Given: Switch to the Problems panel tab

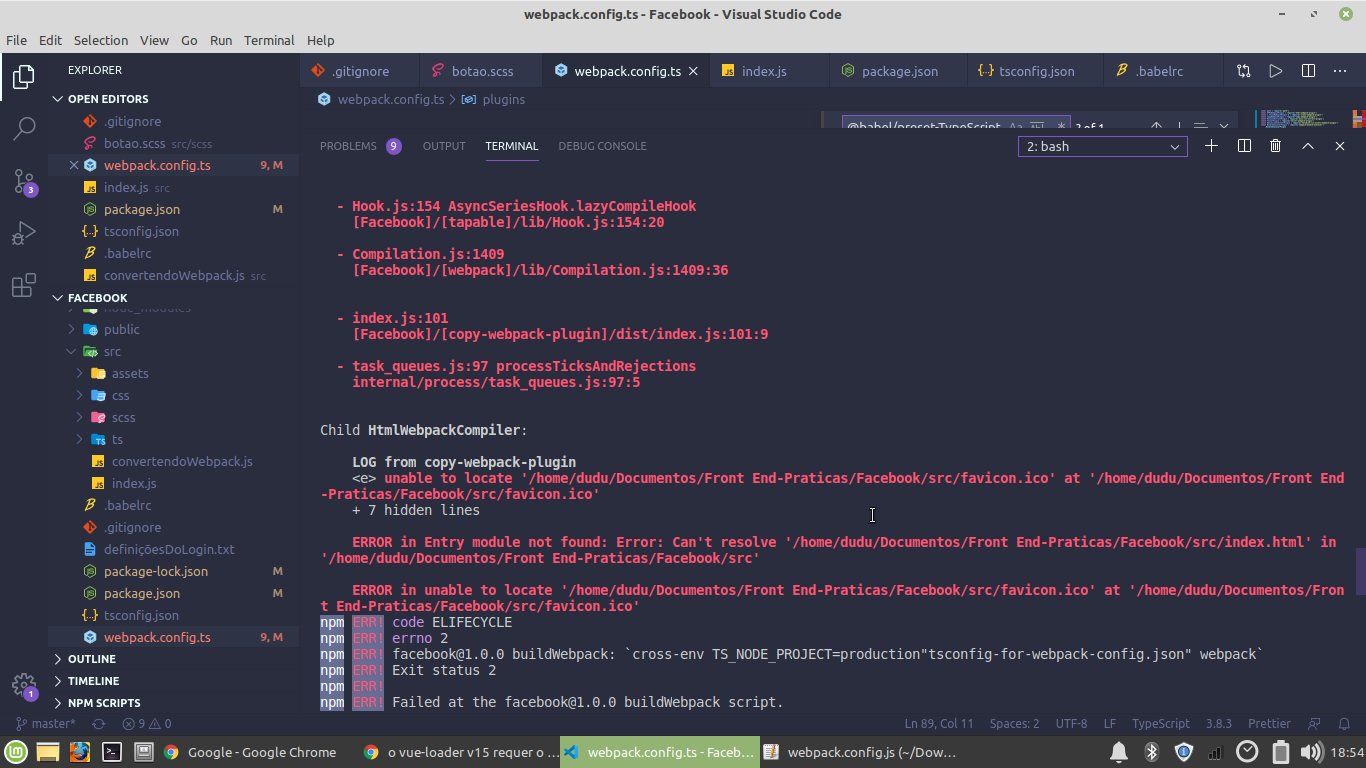Looking at the screenshot, I should [x=360, y=146].
